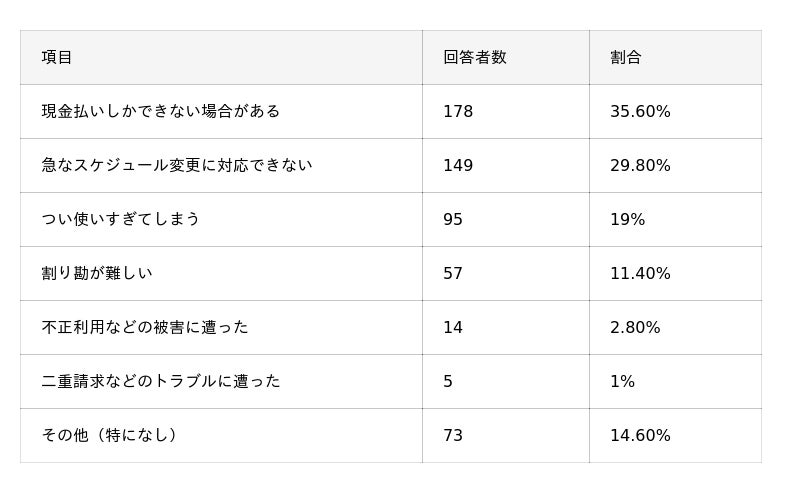
Task: Click the 2.80% value
Action: (635, 328)
